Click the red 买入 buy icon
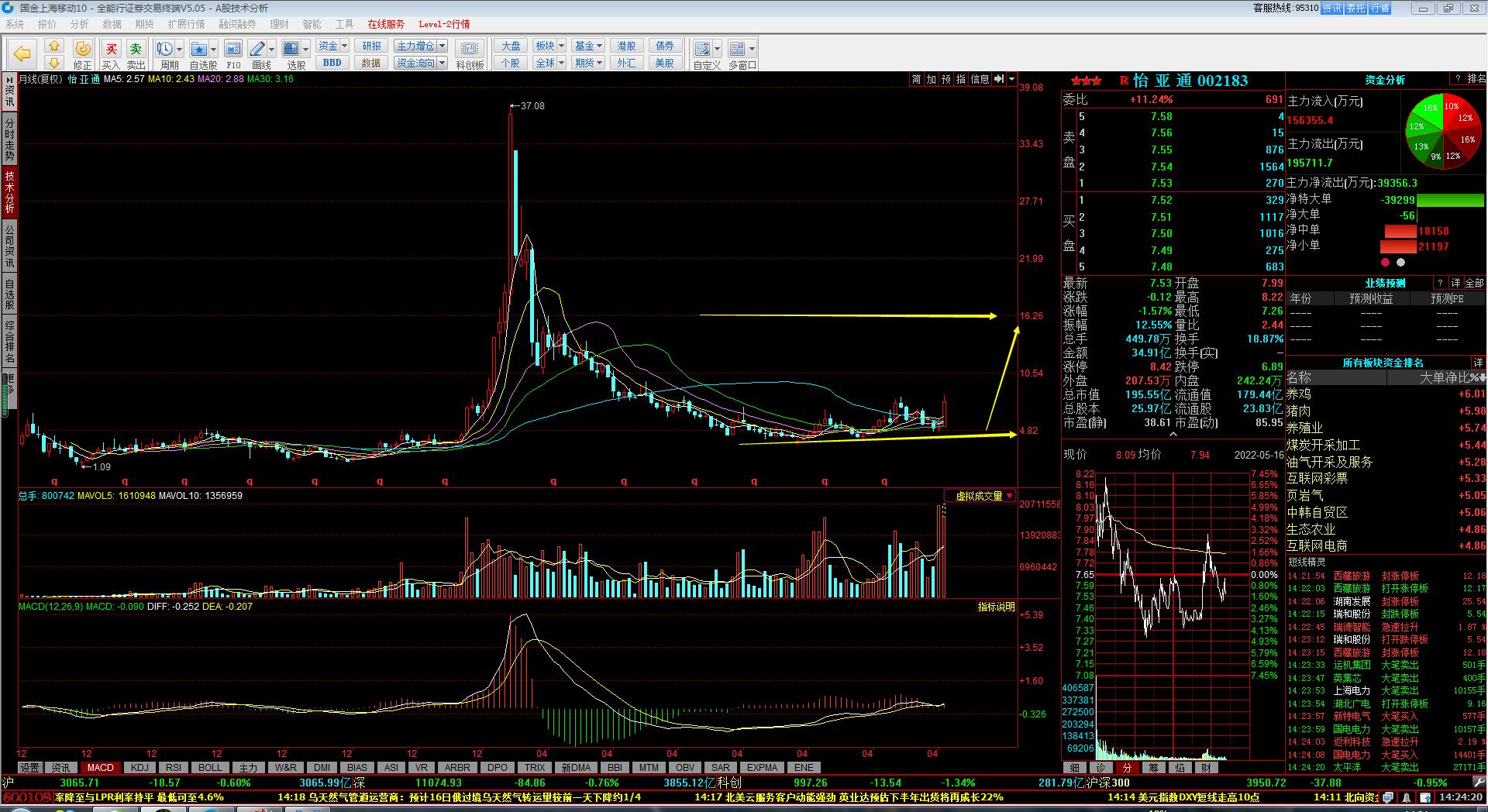 (x=112, y=48)
